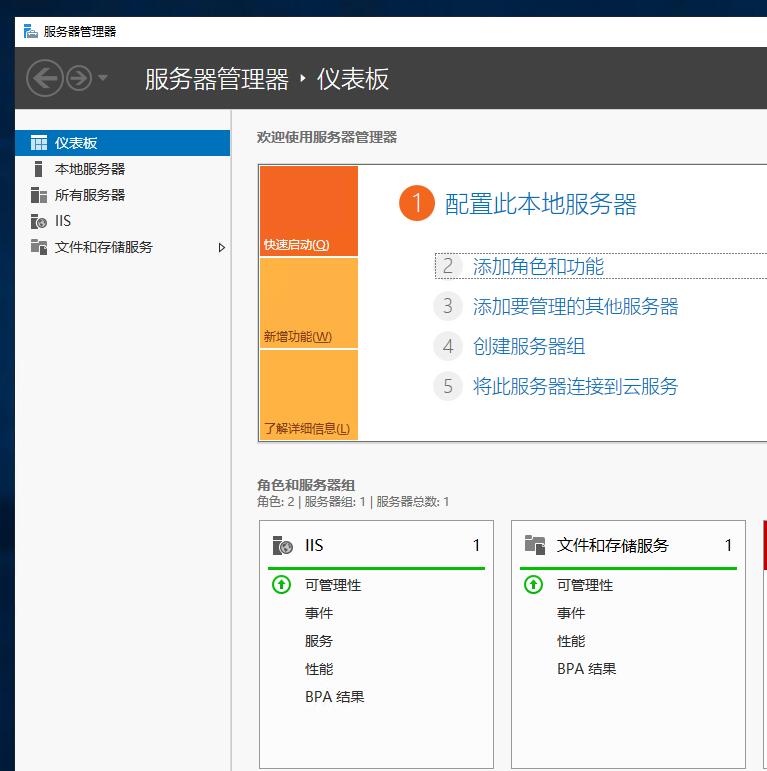Click the 文件和存储服务 tile header icon
Image resolution: width=767 pixels, height=771 pixels.
[x=535, y=545]
